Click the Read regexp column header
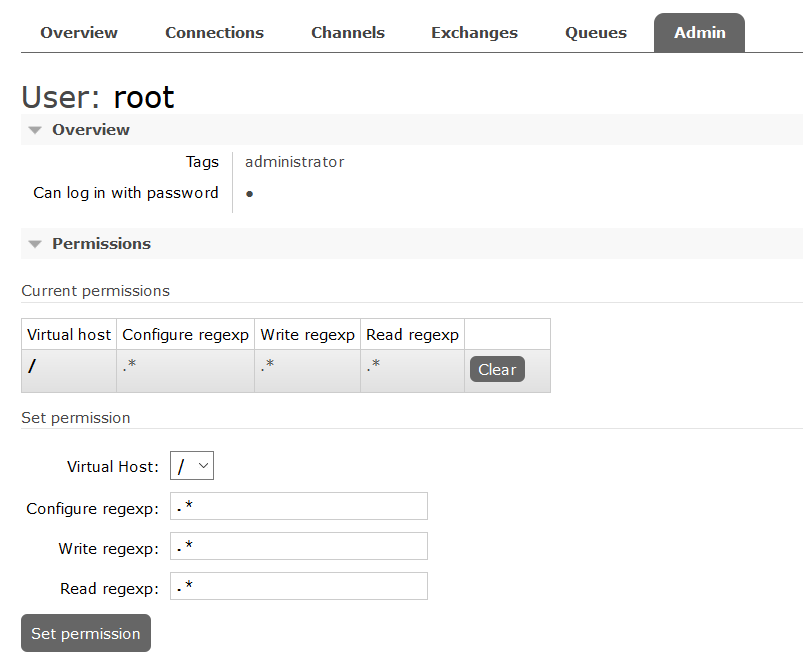This screenshot has height=670, width=803. click(412, 334)
